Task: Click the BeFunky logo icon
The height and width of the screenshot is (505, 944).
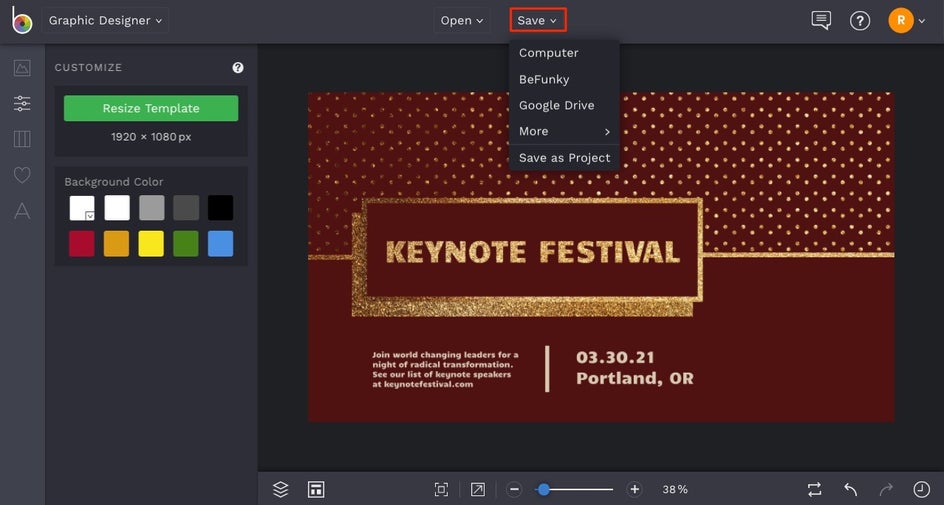Action: [22, 20]
